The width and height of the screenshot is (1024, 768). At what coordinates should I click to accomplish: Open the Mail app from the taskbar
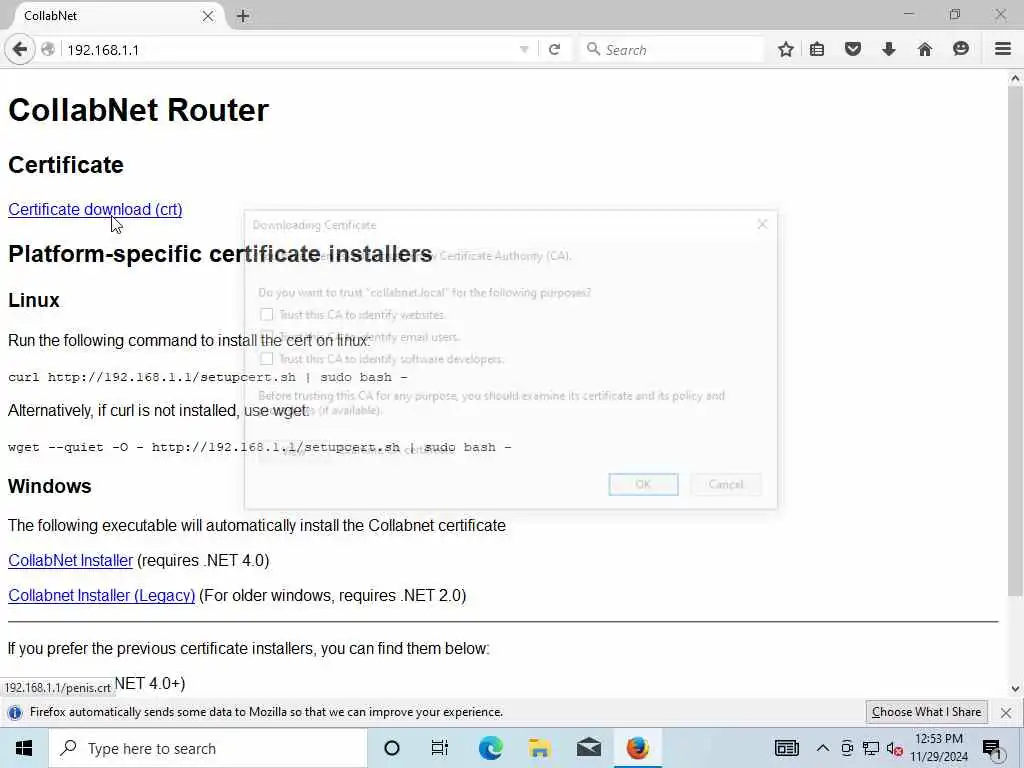(x=588, y=748)
